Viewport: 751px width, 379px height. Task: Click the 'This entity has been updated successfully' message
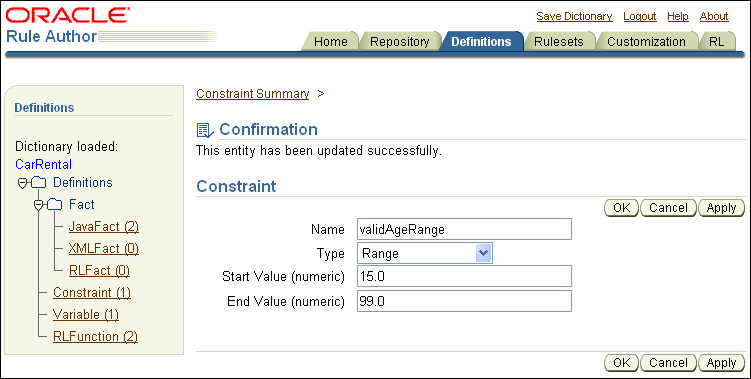coord(319,151)
